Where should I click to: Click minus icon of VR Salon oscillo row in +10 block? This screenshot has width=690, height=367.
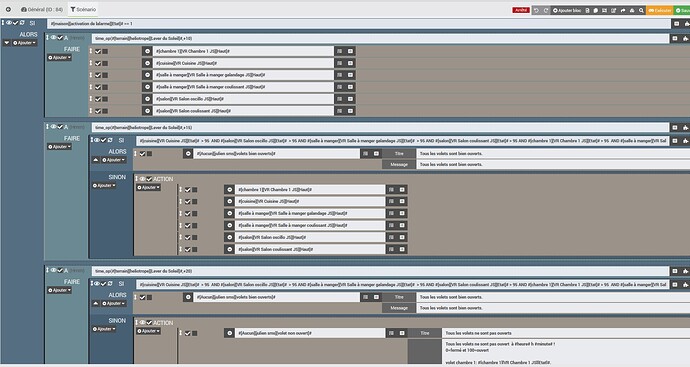click(x=147, y=99)
